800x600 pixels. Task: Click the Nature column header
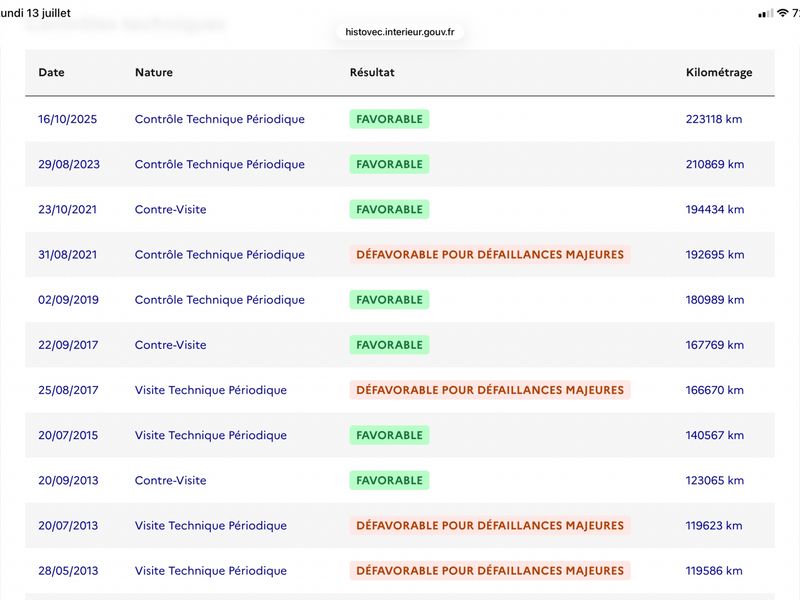coord(154,72)
